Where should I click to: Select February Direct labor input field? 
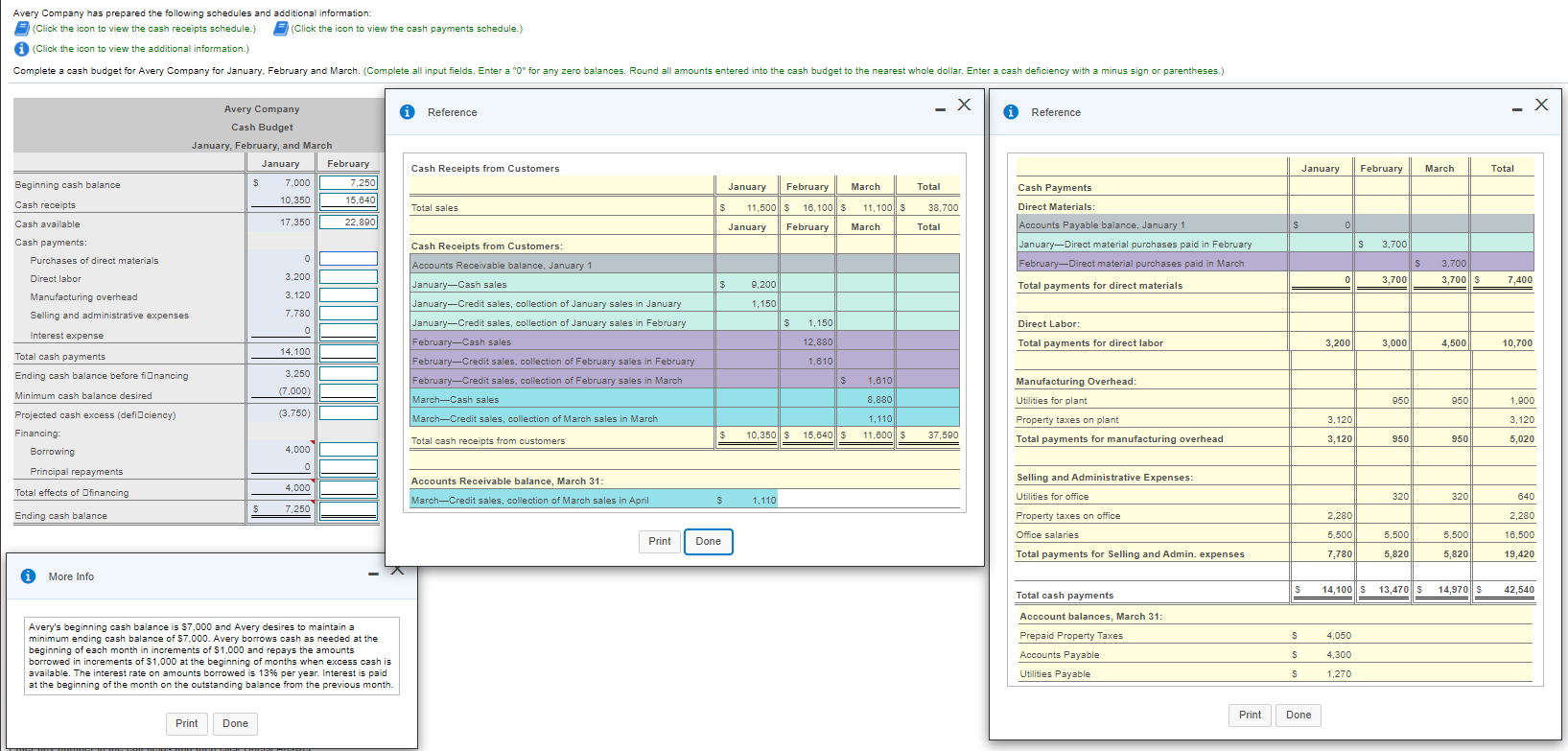(x=348, y=276)
